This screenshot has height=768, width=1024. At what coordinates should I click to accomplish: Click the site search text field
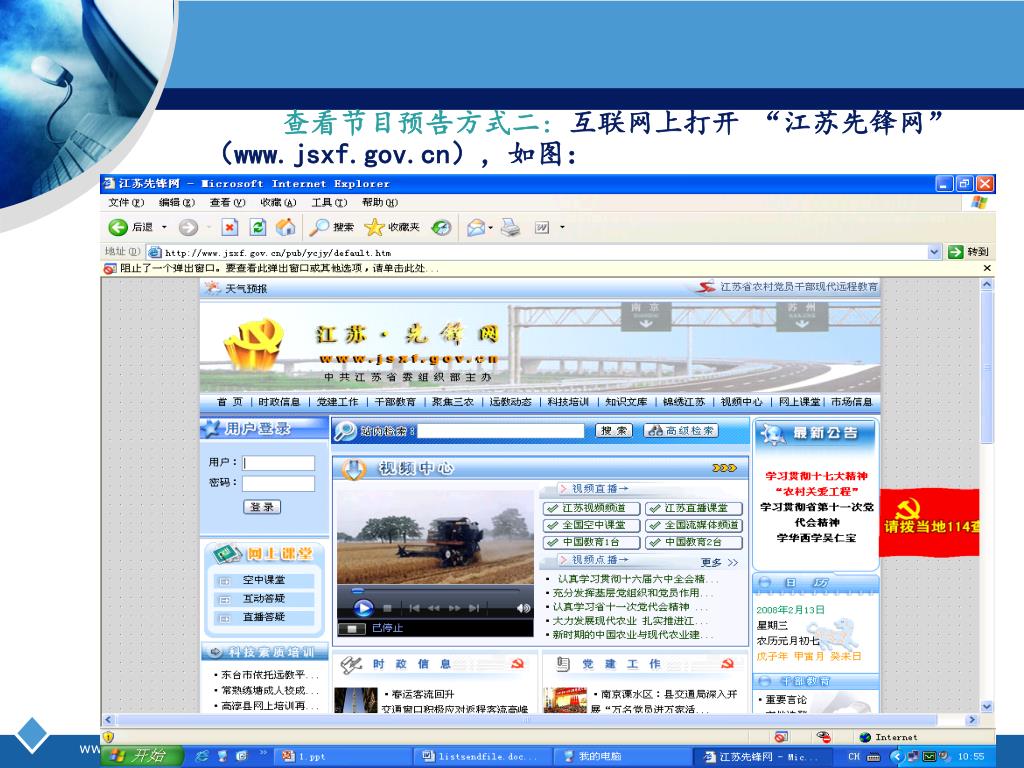[501, 431]
